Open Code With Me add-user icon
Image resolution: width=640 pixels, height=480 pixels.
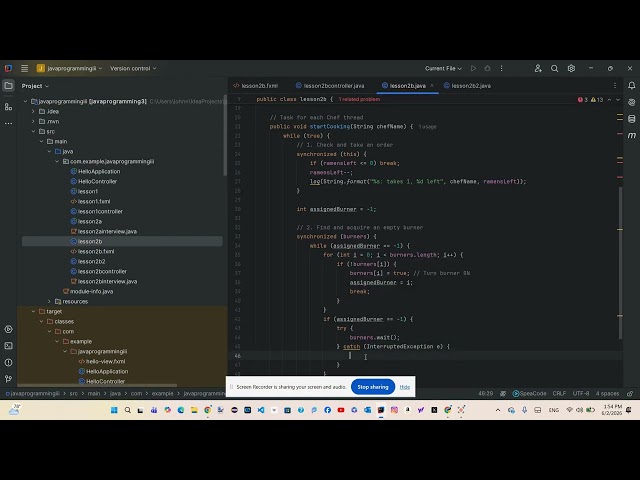tap(538, 69)
